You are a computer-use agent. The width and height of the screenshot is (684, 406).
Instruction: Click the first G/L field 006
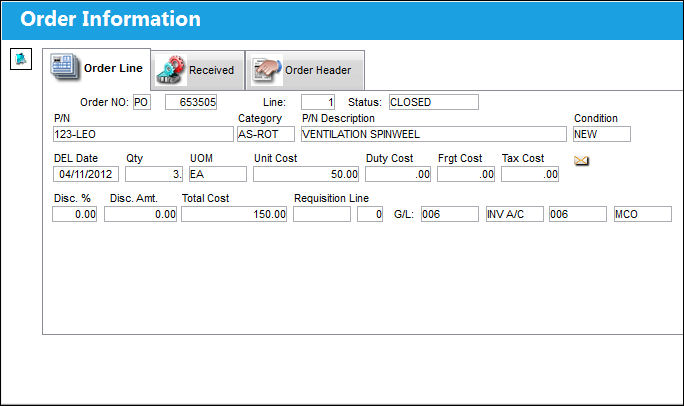point(450,214)
